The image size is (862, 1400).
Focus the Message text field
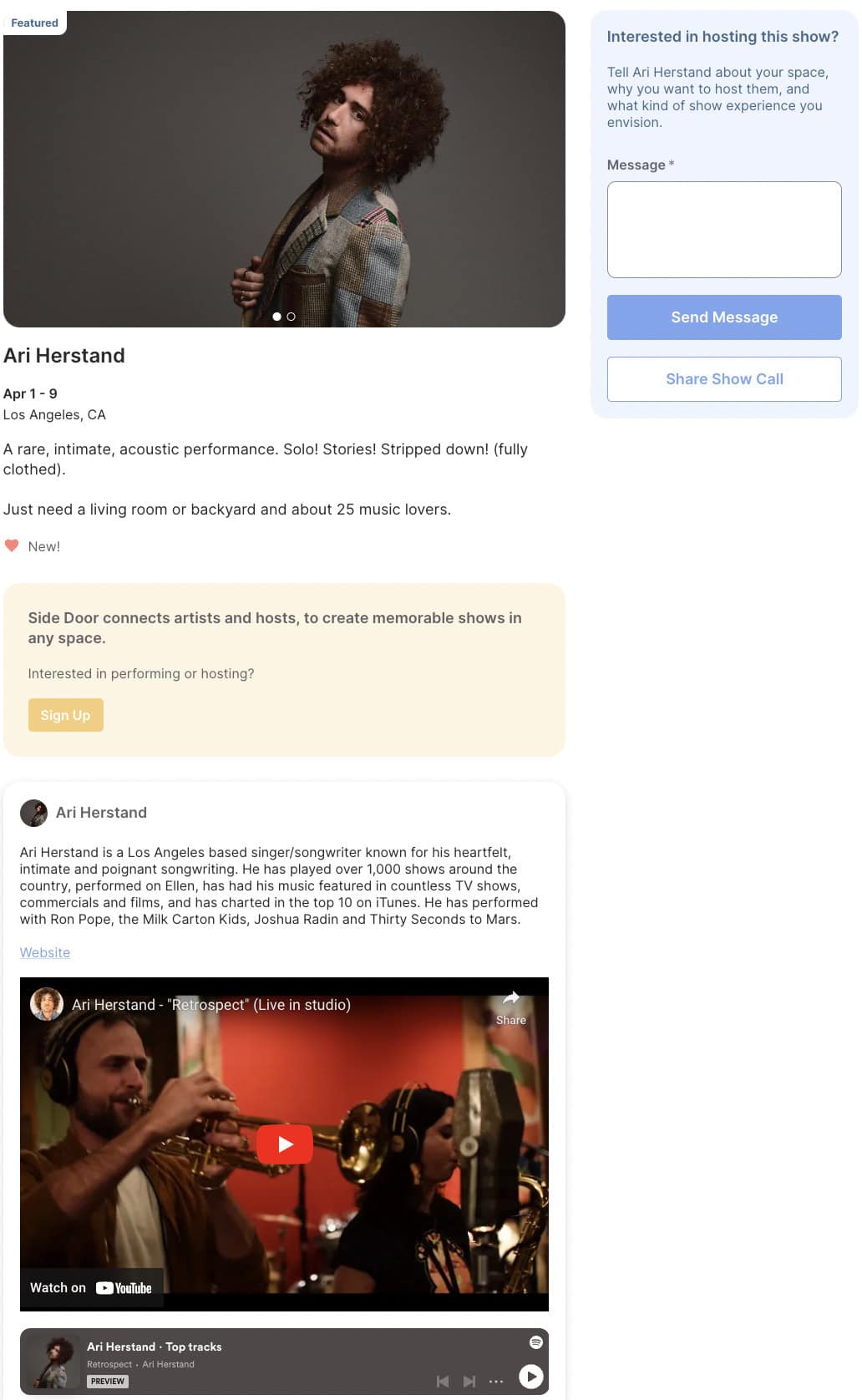pyautogui.click(x=724, y=230)
